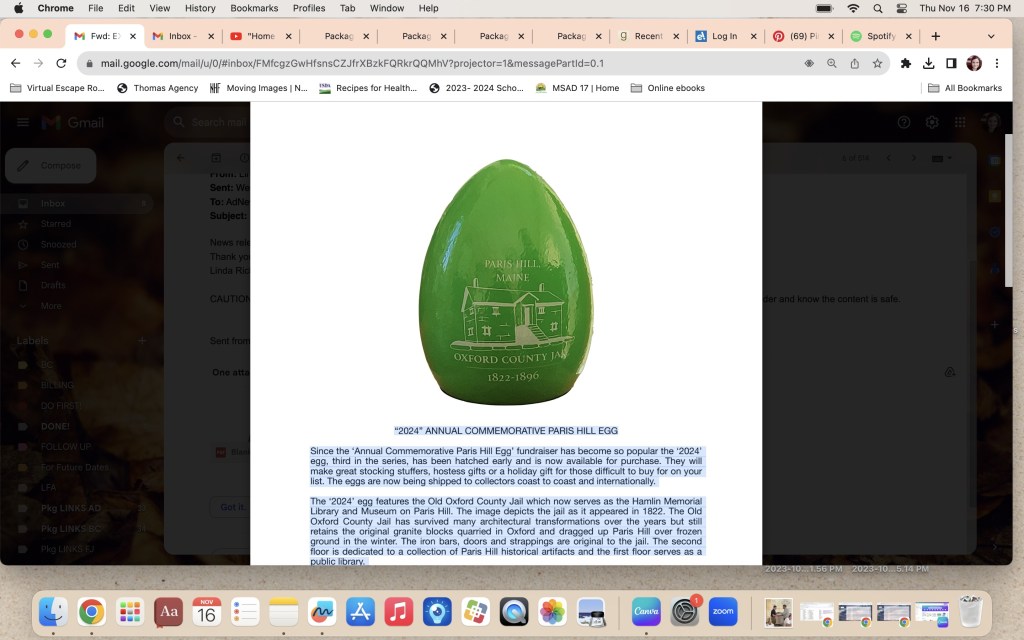Image resolution: width=1024 pixels, height=640 pixels.
Task: Toggle Chrome side panel button
Action: point(951,63)
